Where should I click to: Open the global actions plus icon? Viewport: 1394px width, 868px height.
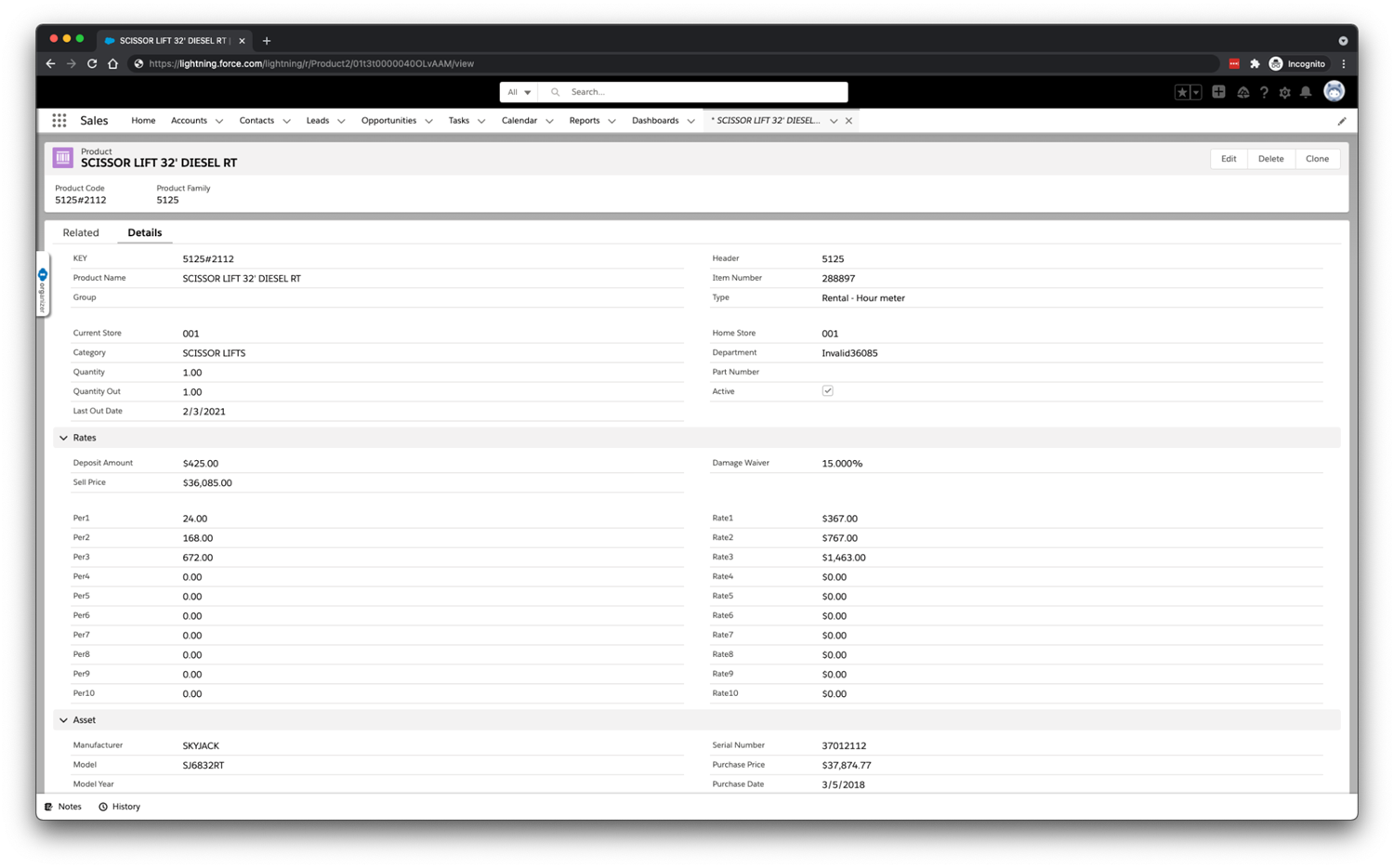1218,92
